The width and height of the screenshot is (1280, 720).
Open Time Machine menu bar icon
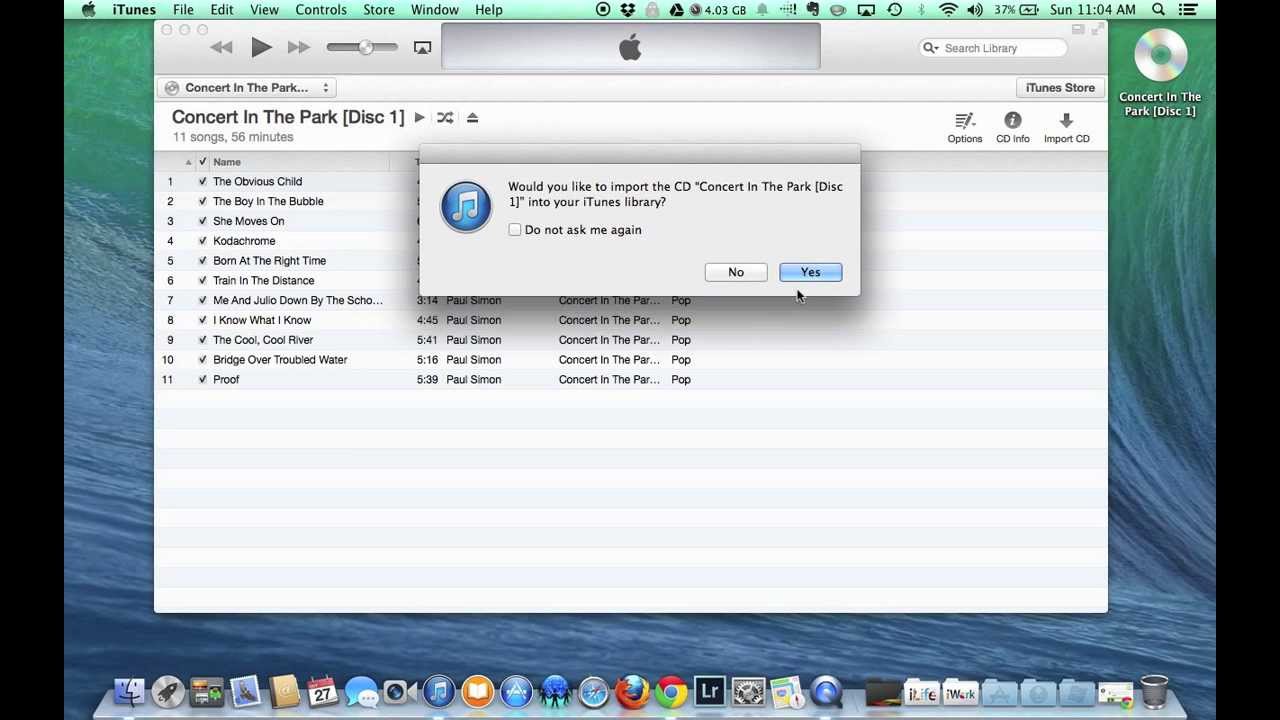[894, 10]
